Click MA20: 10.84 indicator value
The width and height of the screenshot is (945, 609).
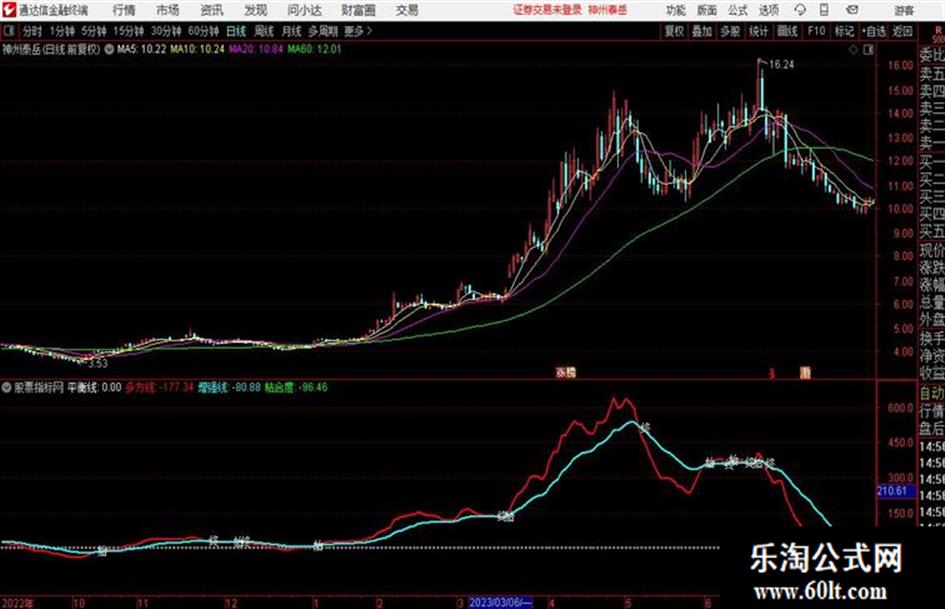(256, 49)
